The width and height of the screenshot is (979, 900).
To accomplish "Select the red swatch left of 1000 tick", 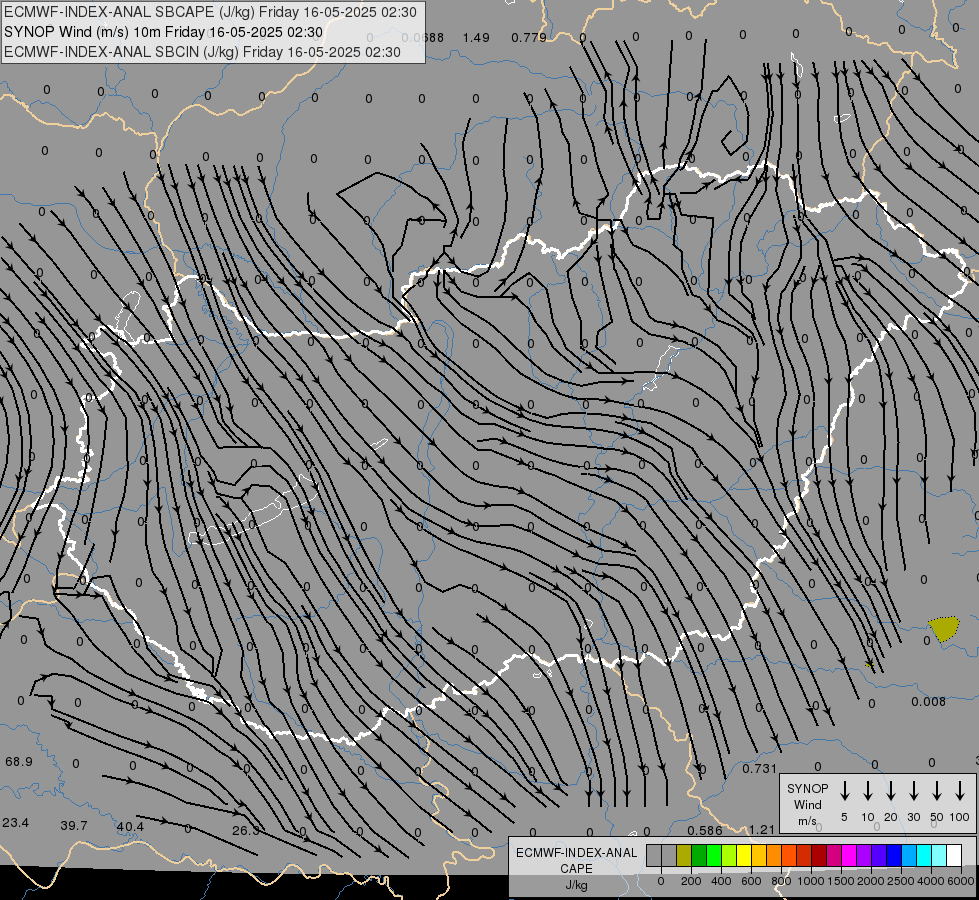I will pyautogui.click(x=804, y=855).
